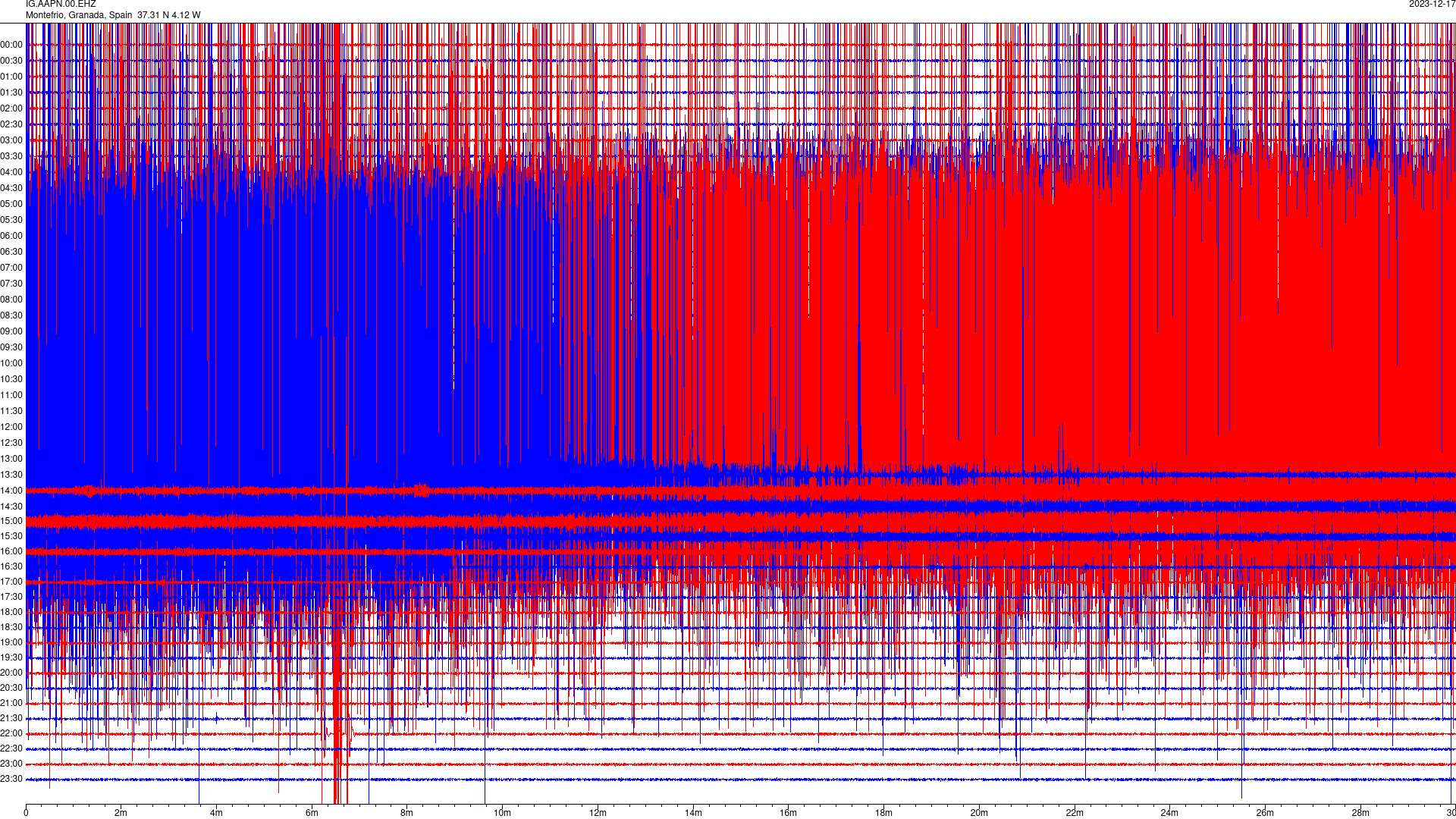1456x819 pixels.
Task: Click the 16m tick on the time axis
Action: (788, 813)
